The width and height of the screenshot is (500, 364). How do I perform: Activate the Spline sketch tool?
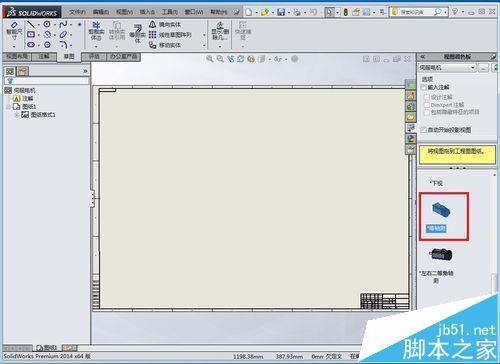pyautogui.click(x=63, y=24)
